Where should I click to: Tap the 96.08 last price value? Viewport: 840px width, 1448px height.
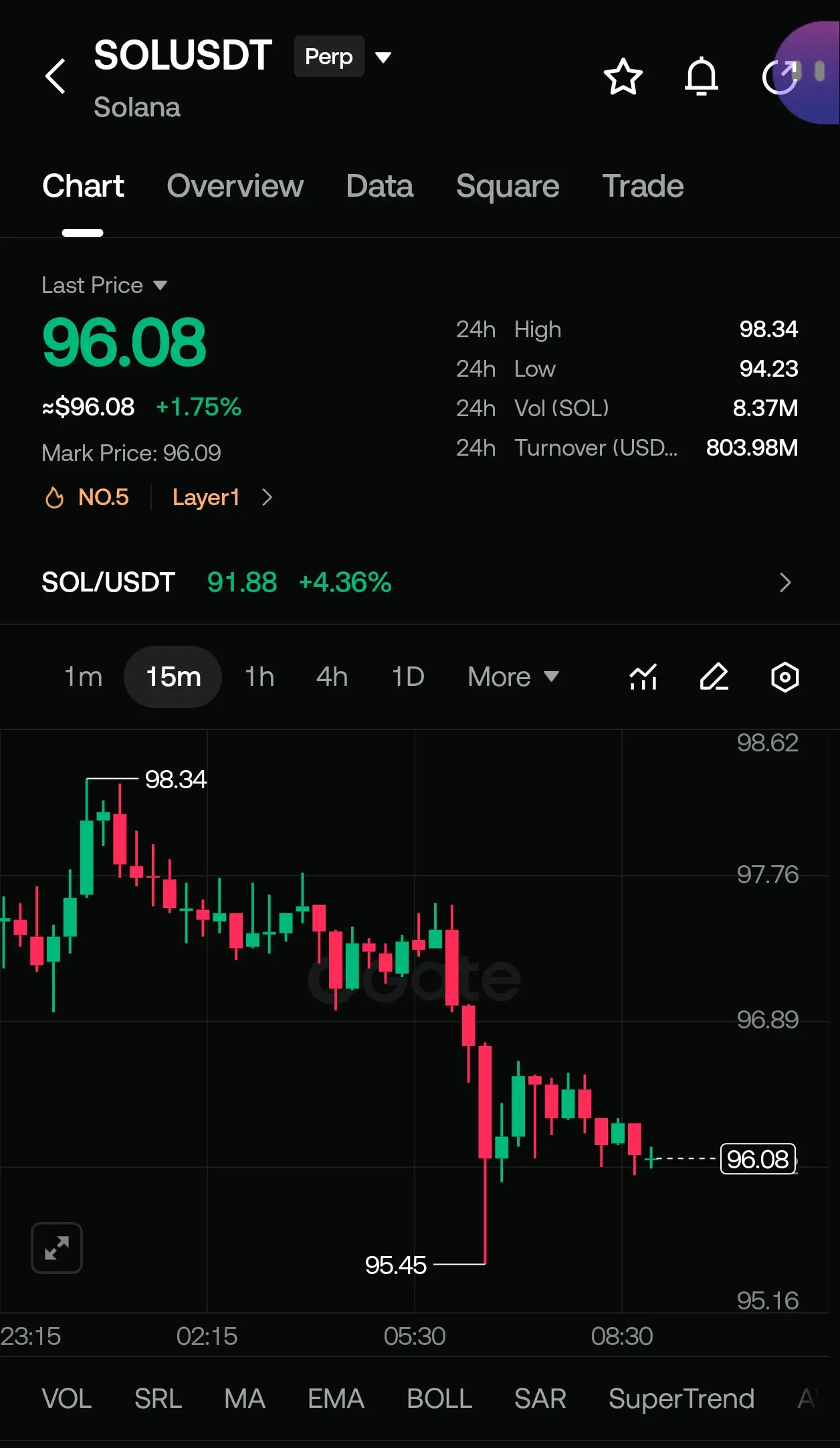tap(124, 343)
